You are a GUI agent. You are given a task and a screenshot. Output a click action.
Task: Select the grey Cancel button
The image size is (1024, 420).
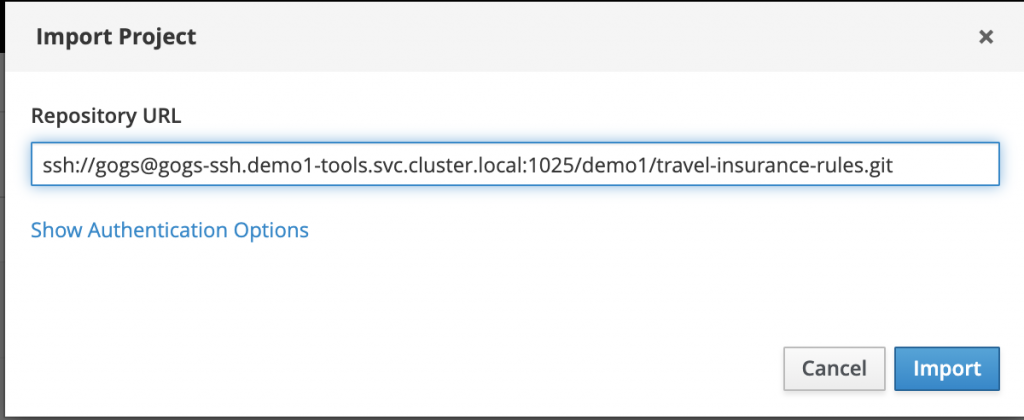tap(834, 368)
